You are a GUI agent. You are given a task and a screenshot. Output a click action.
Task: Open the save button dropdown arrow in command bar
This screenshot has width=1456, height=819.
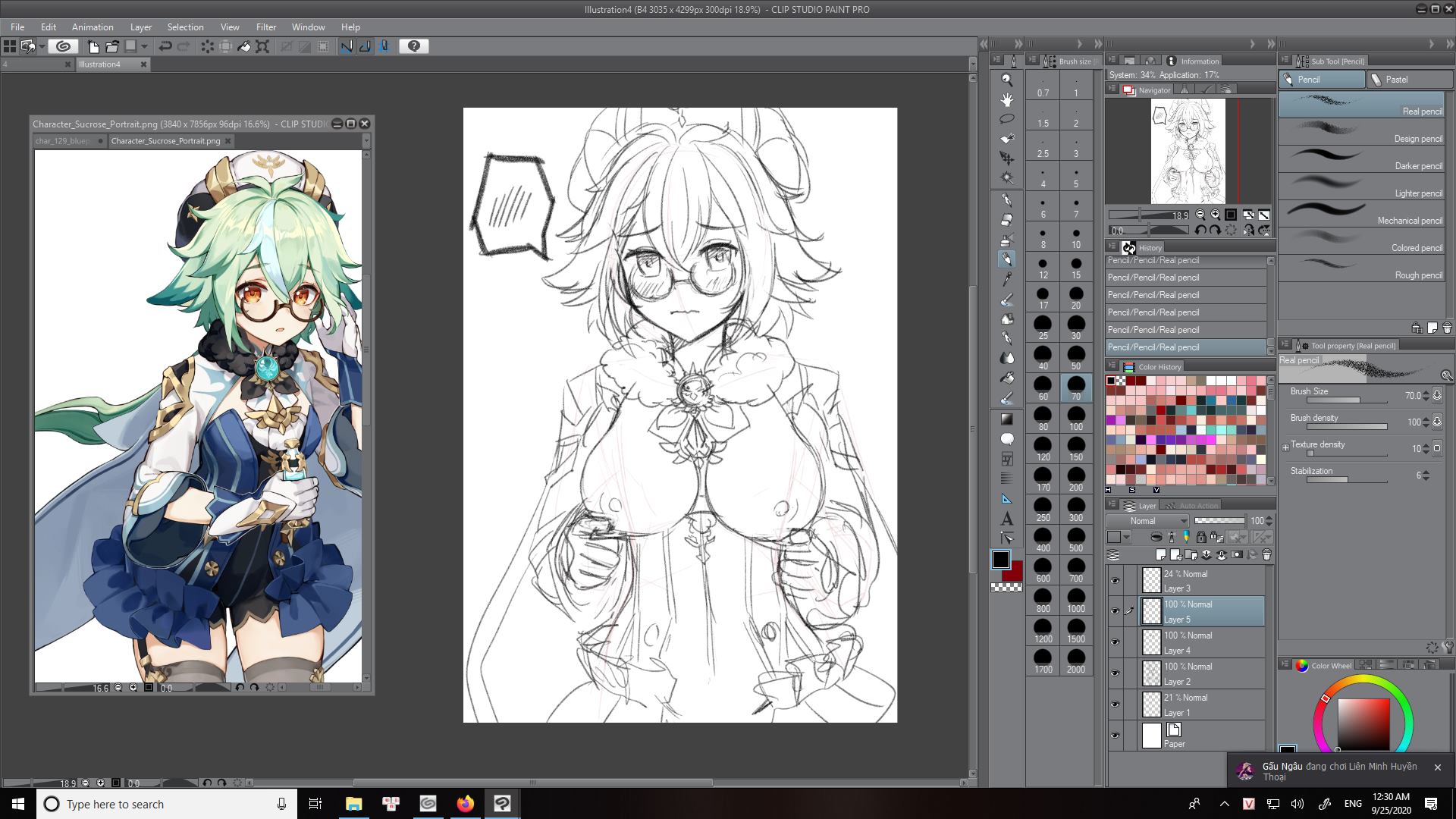pos(144,46)
